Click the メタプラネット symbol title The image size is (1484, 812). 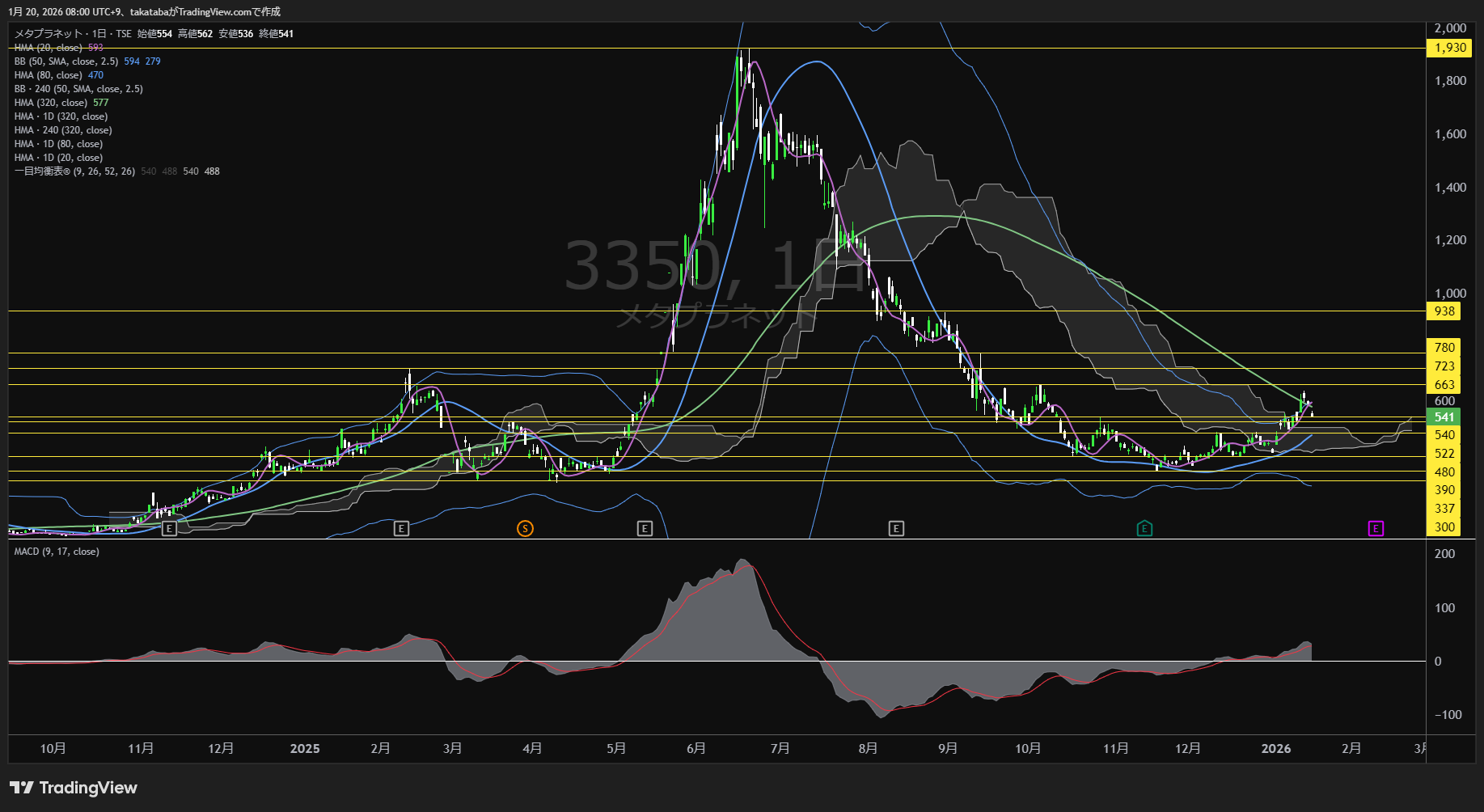click(x=49, y=34)
